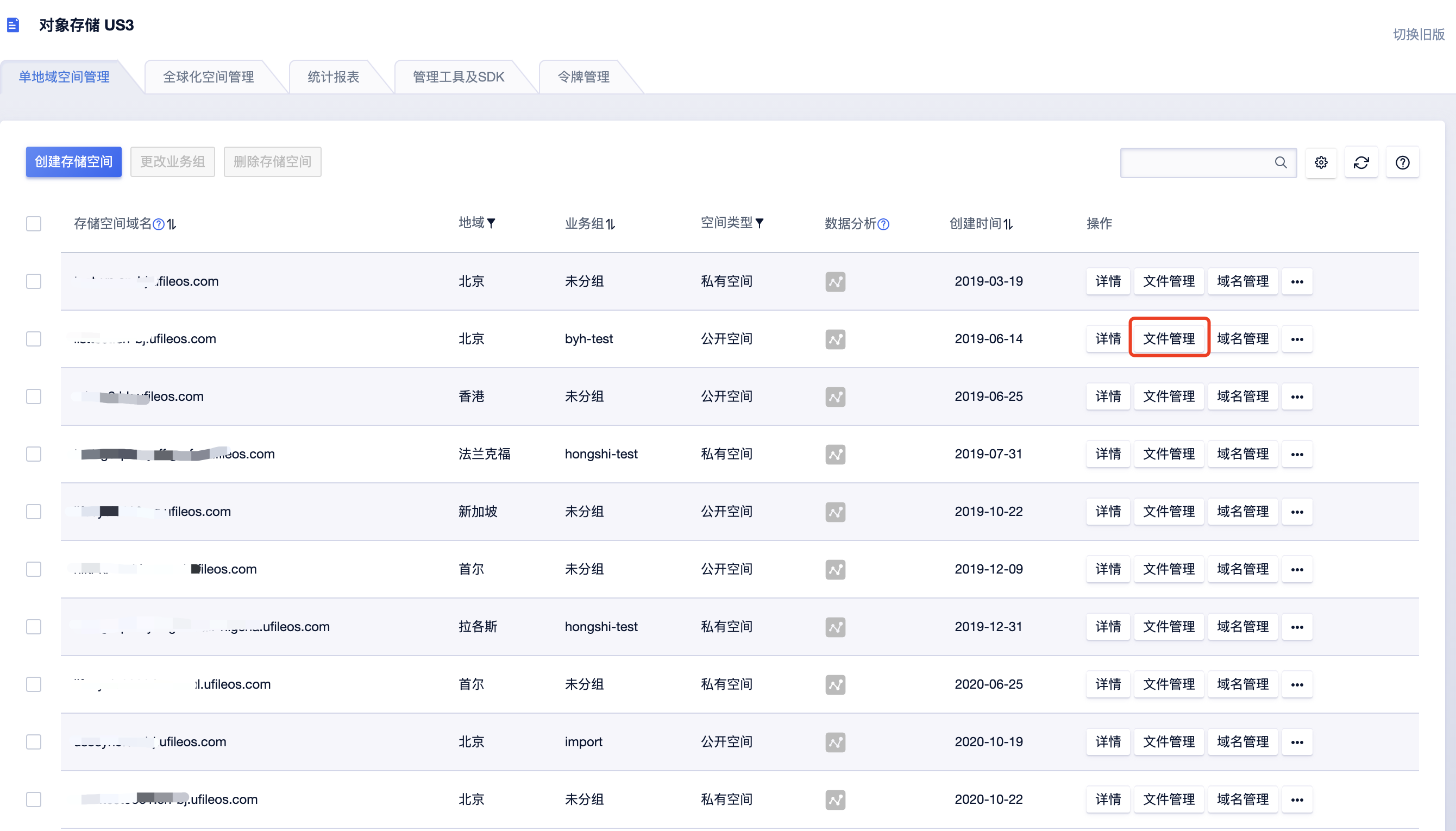This screenshot has width=1456, height=831.
Task: Click the search magnifier icon
Action: [x=1280, y=162]
